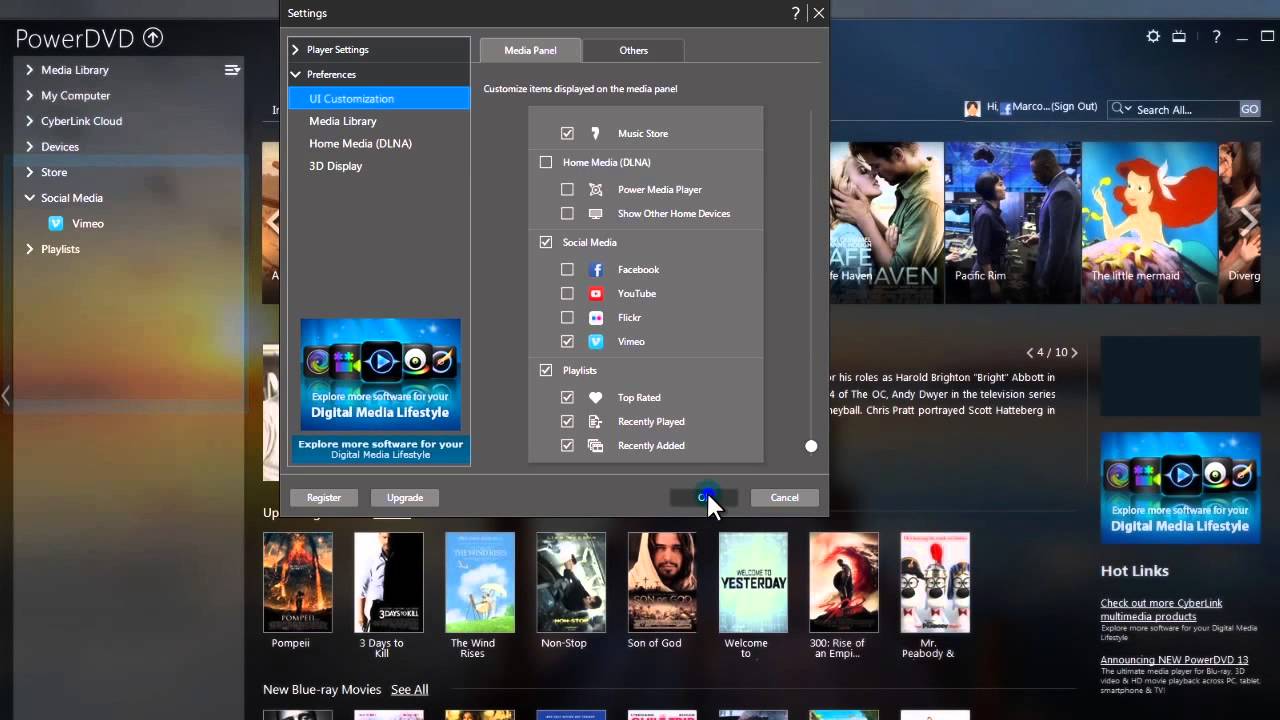The height and width of the screenshot is (720, 1280).
Task: Click the Search All input field
Action: click(x=1186, y=109)
